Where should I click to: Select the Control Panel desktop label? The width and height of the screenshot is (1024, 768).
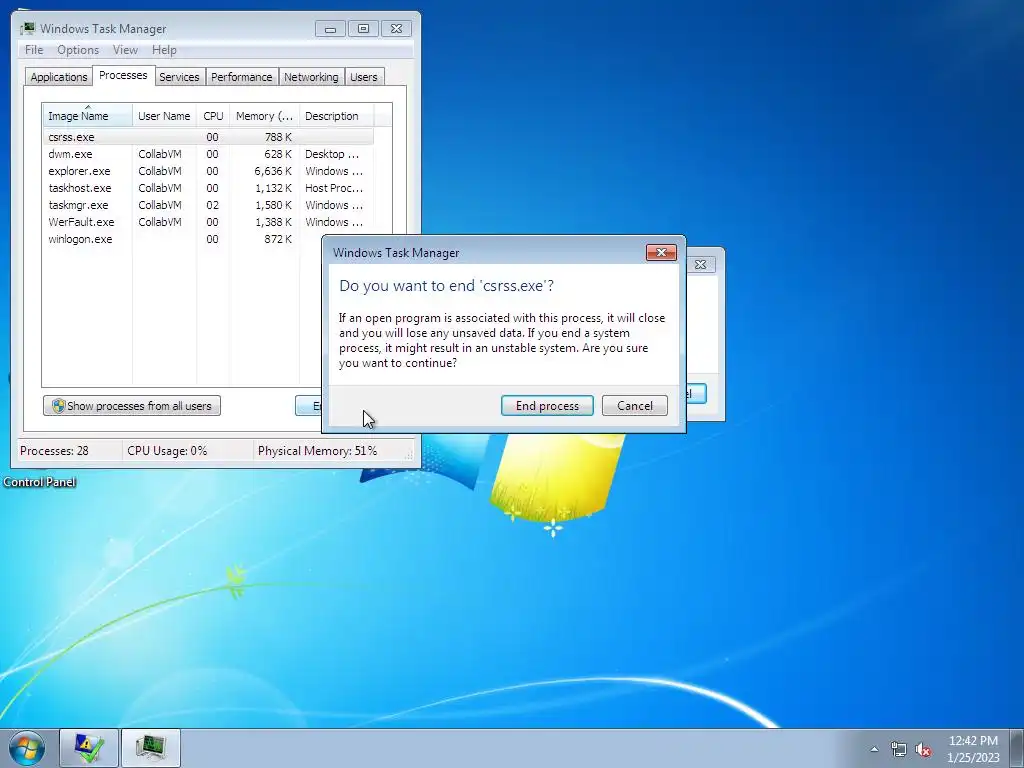click(40, 482)
